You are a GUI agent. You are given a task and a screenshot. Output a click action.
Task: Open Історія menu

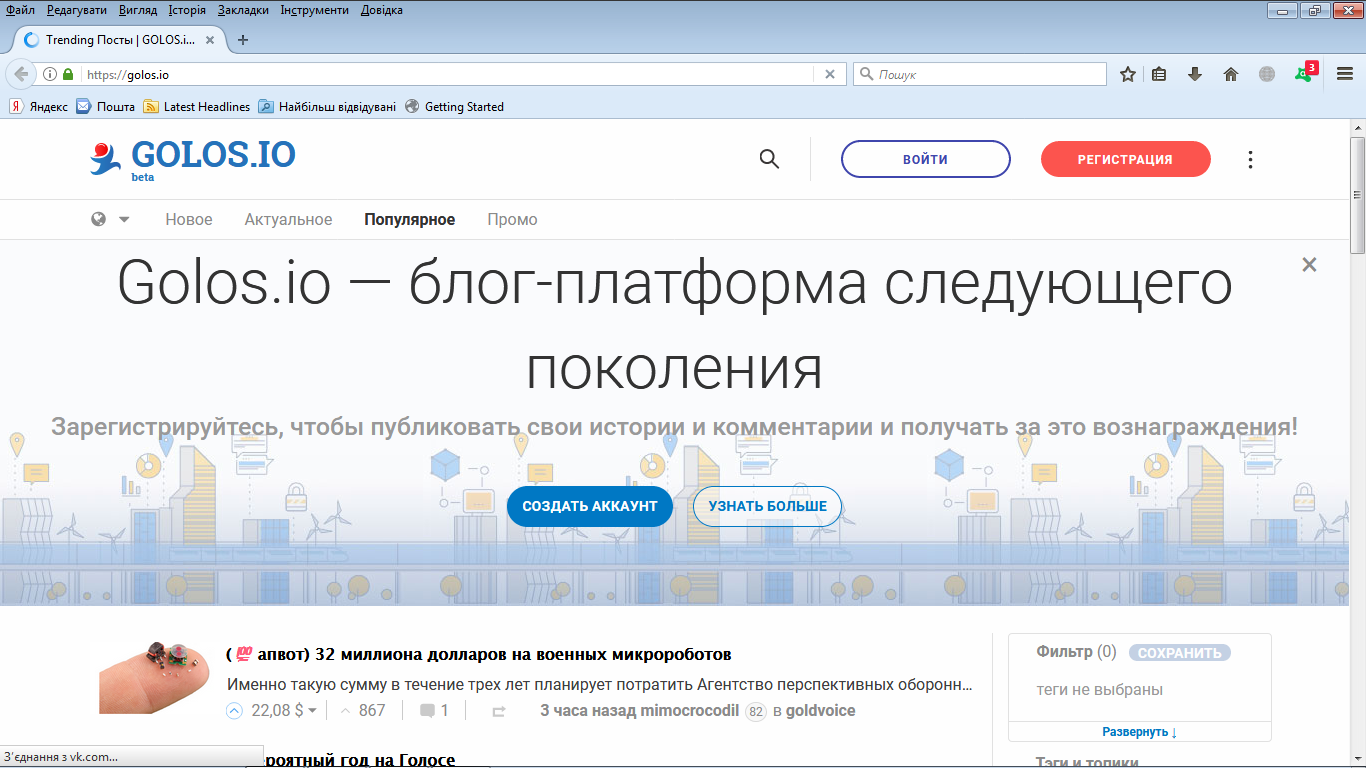pos(186,10)
